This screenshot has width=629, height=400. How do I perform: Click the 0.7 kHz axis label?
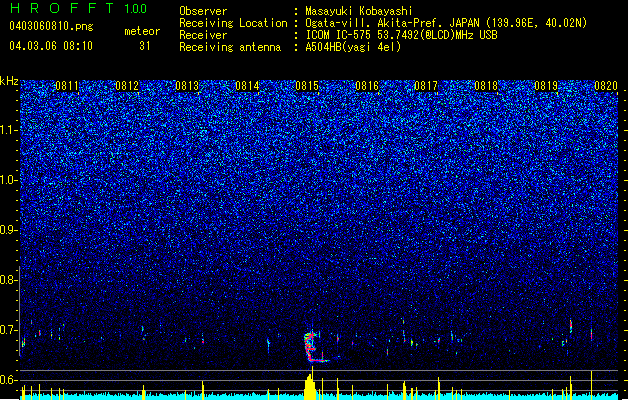(9, 330)
